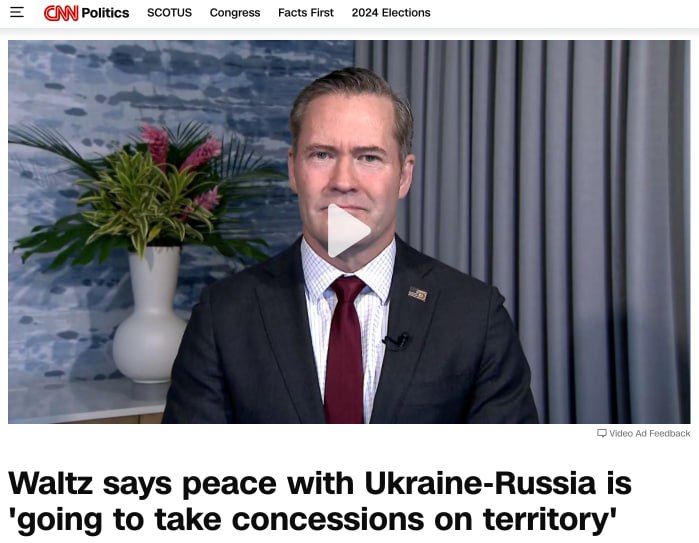Play the Waltz interview video
This screenshot has height=543, width=699.
[349, 230]
